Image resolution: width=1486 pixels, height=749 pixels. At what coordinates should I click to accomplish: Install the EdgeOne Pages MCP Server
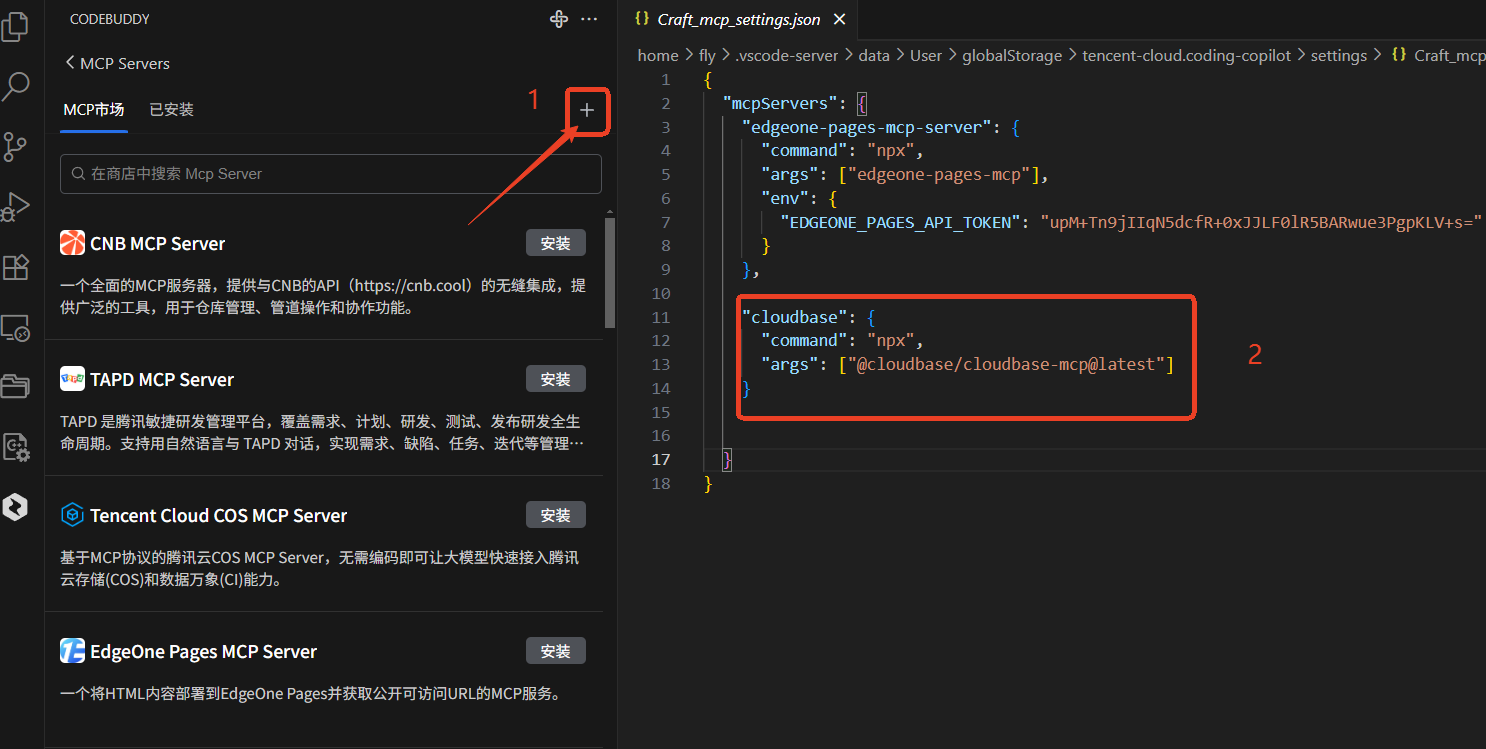click(555, 650)
